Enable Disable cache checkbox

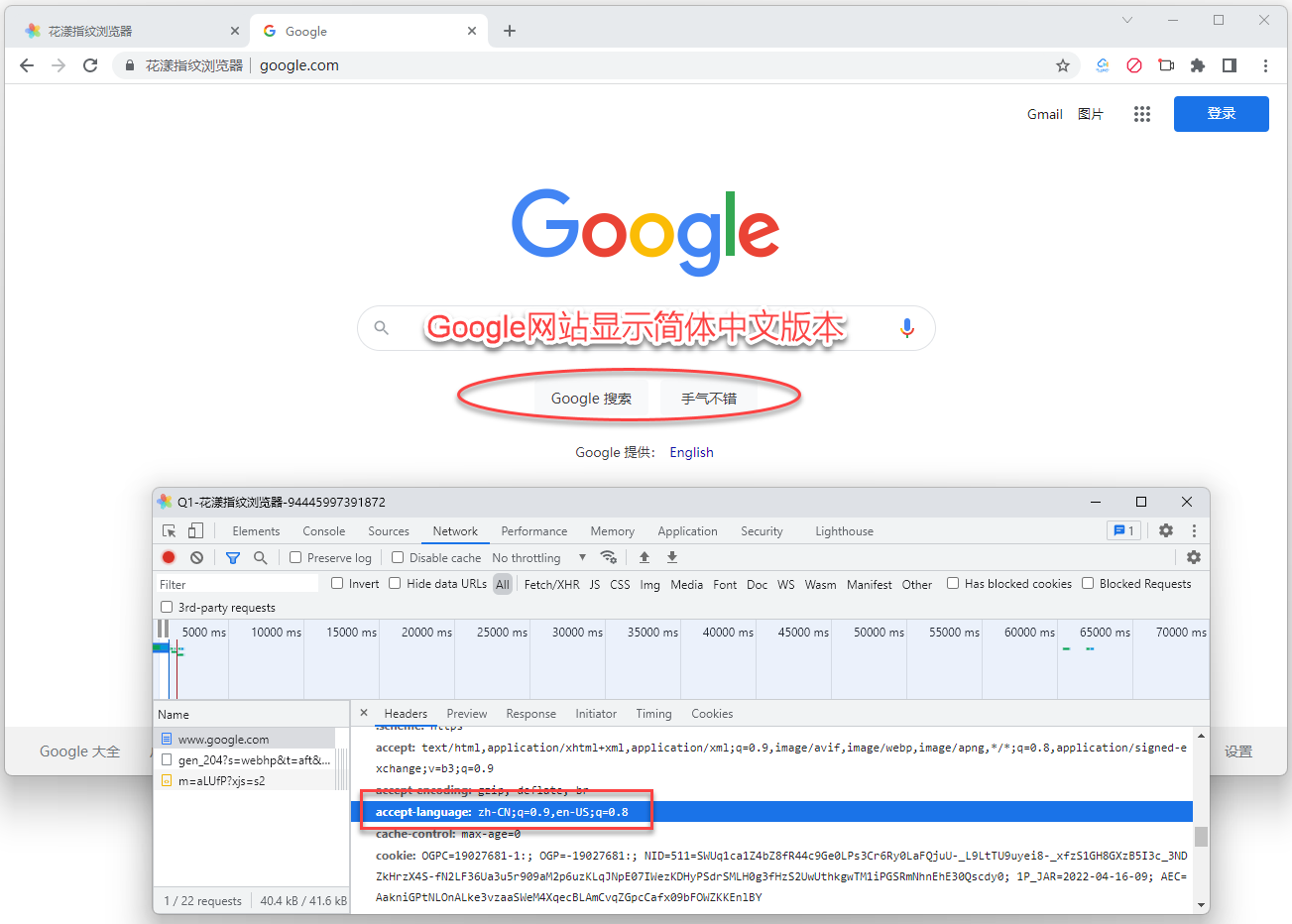click(x=398, y=558)
